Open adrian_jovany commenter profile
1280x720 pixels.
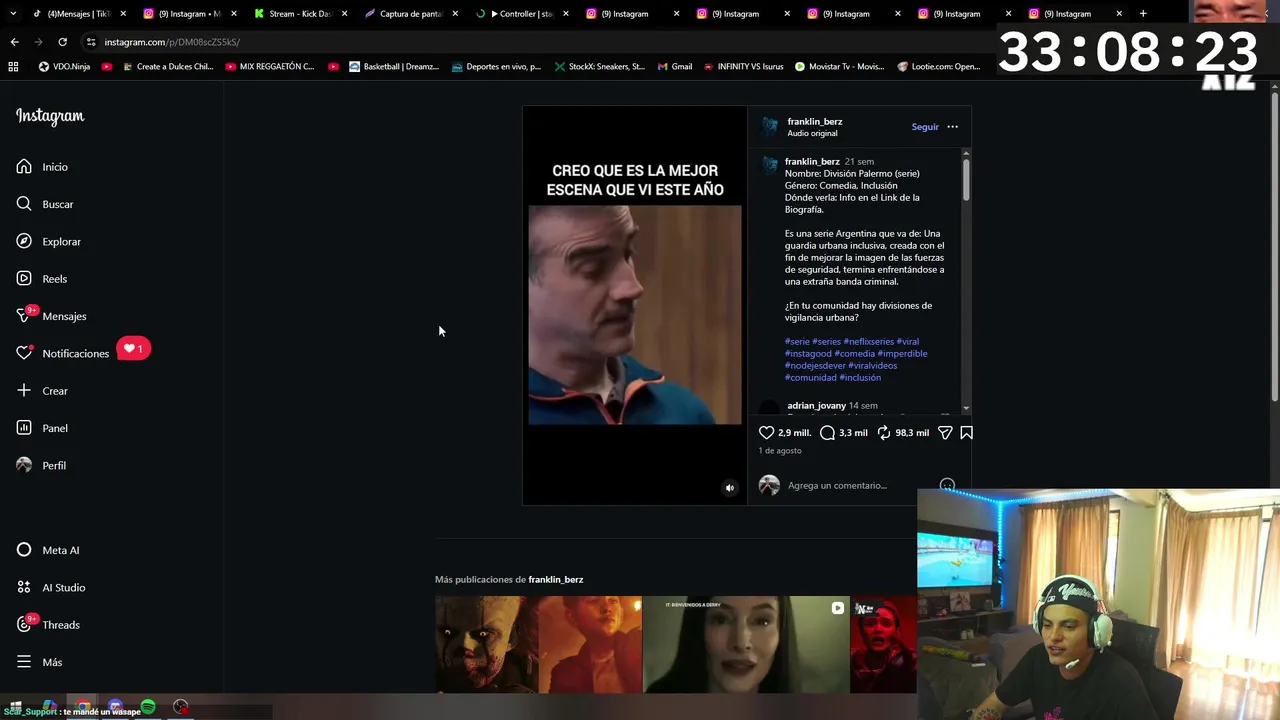coord(816,406)
